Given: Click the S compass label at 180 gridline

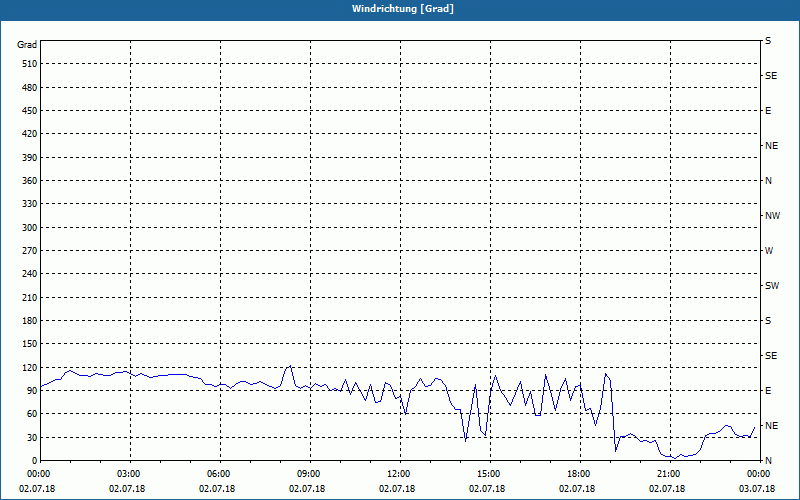Looking at the screenshot, I should click(768, 321).
